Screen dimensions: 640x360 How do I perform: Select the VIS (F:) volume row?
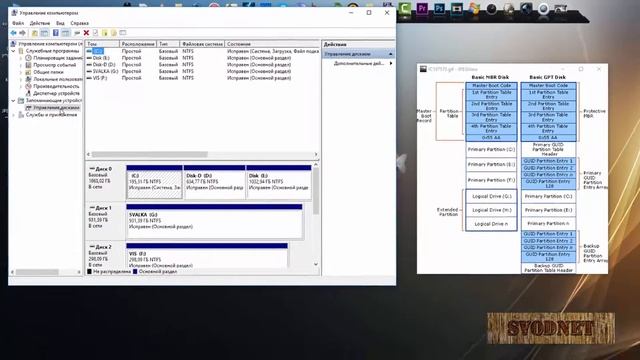point(202,78)
